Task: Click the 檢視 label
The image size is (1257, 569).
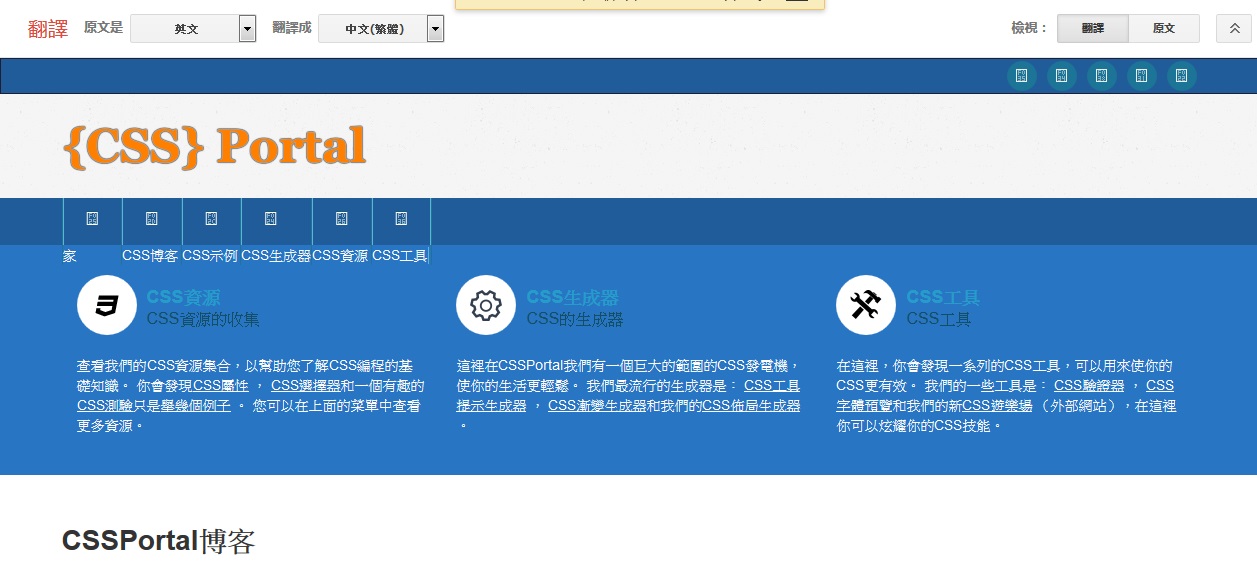Action: coord(1031,28)
